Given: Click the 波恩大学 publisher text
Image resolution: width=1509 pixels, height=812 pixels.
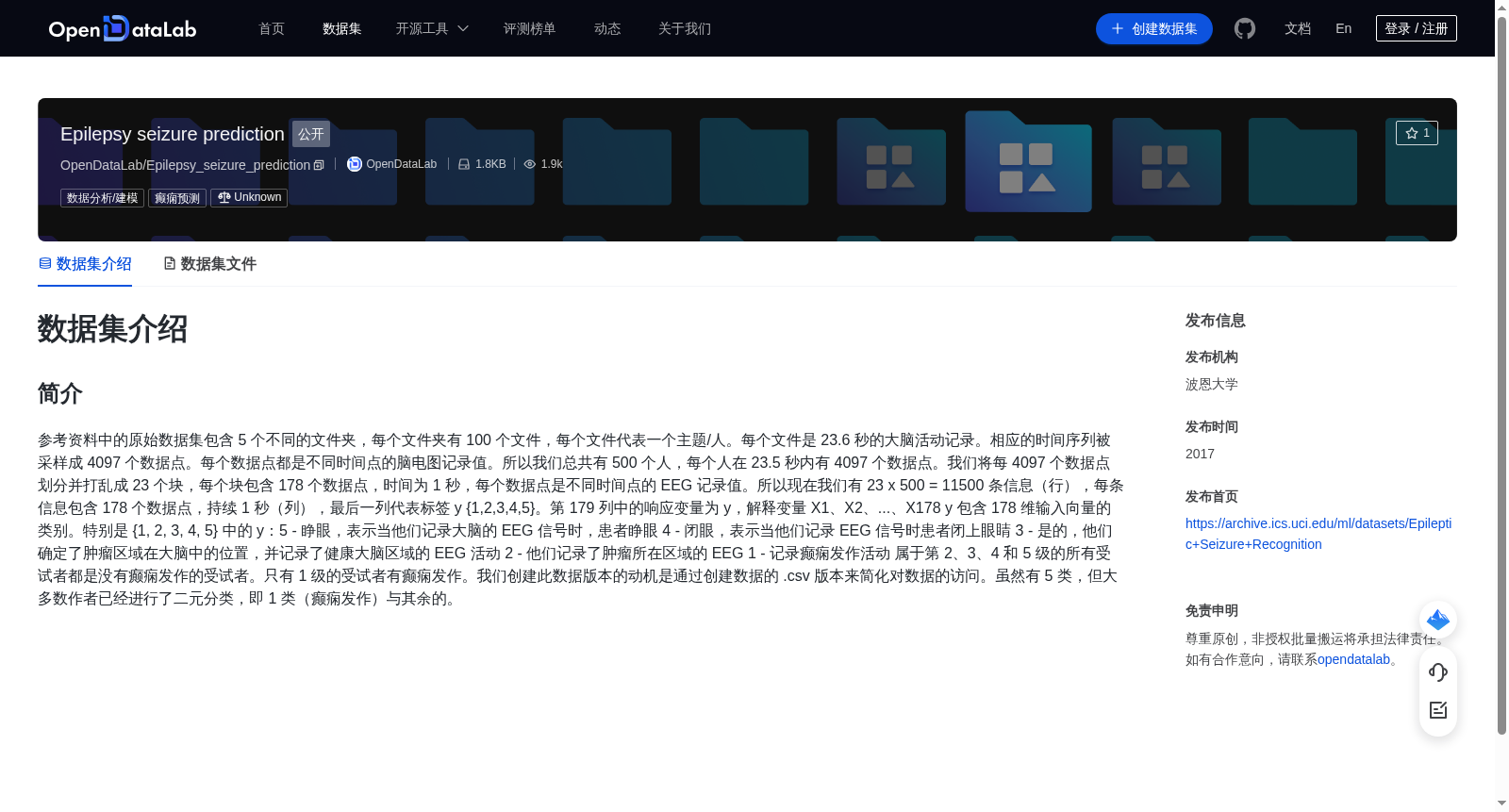Looking at the screenshot, I should click(1212, 384).
